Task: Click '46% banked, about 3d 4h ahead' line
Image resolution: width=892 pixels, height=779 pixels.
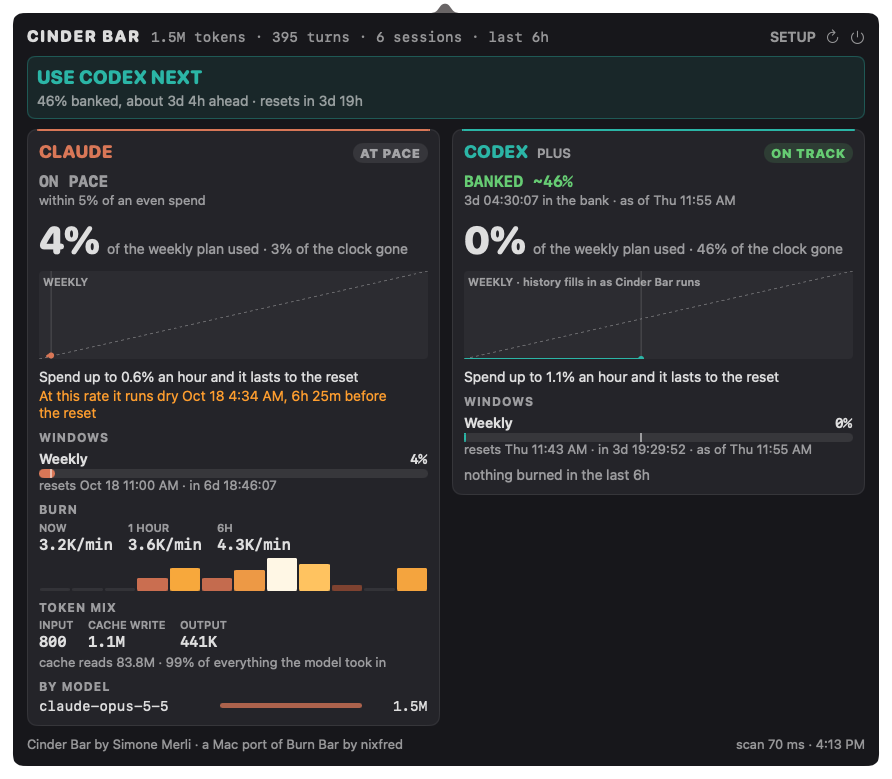Action: pos(143,101)
